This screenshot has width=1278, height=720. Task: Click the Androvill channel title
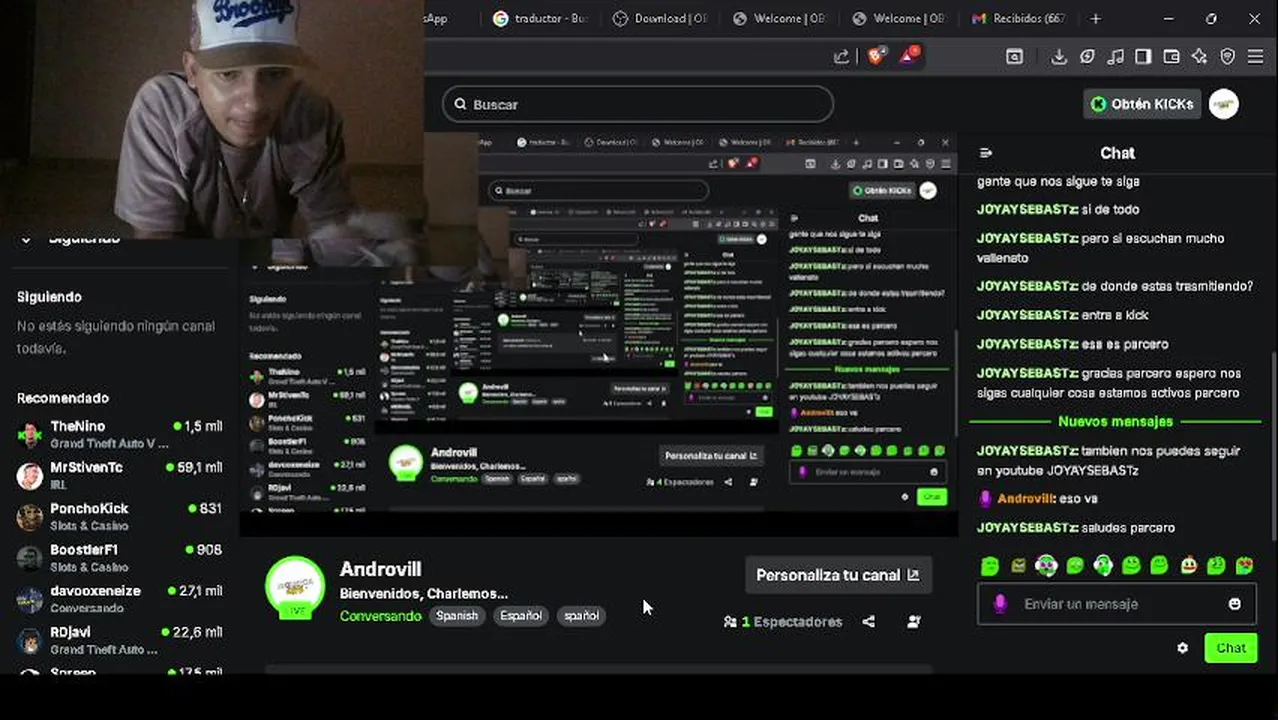tap(380, 569)
